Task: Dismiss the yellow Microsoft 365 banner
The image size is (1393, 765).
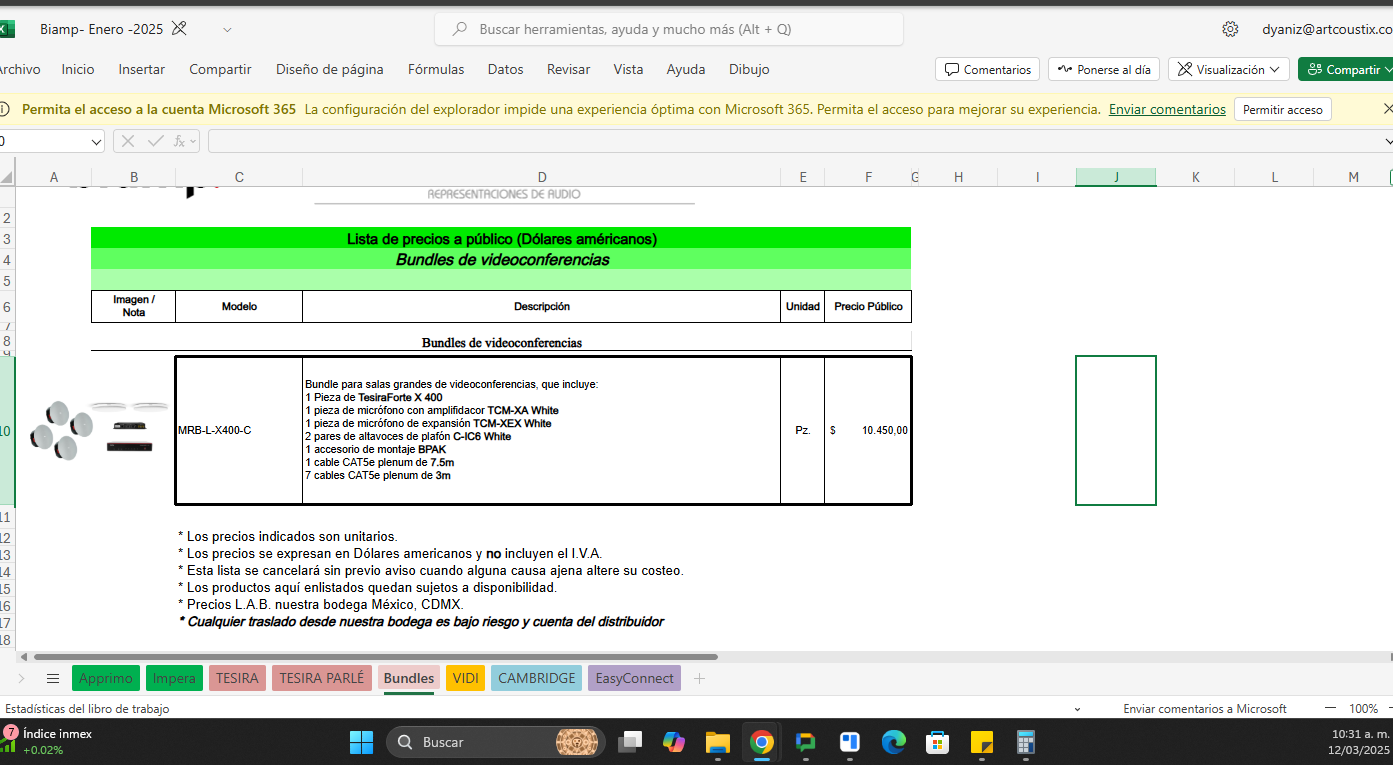Action: pos(1387,108)
